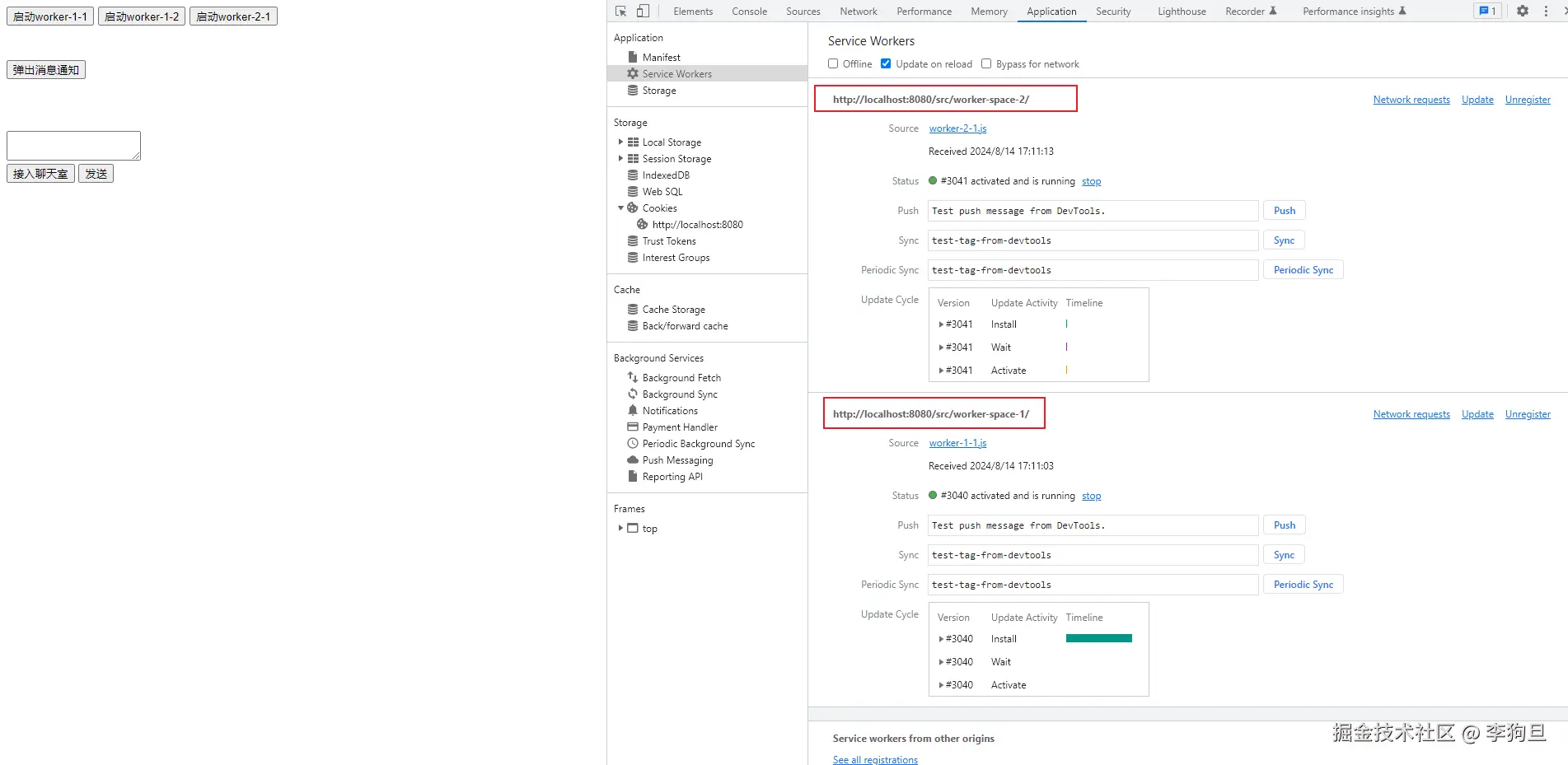The height and width of the screenshot is (765, 1568).
Task: Expand the #3040 Install row
Action: pyautogui.click(x=941, y=639)
